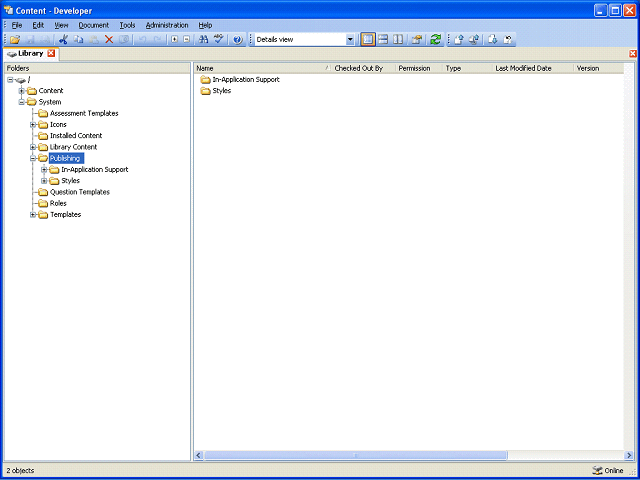Open the Details view dropdown

(350, 40)
